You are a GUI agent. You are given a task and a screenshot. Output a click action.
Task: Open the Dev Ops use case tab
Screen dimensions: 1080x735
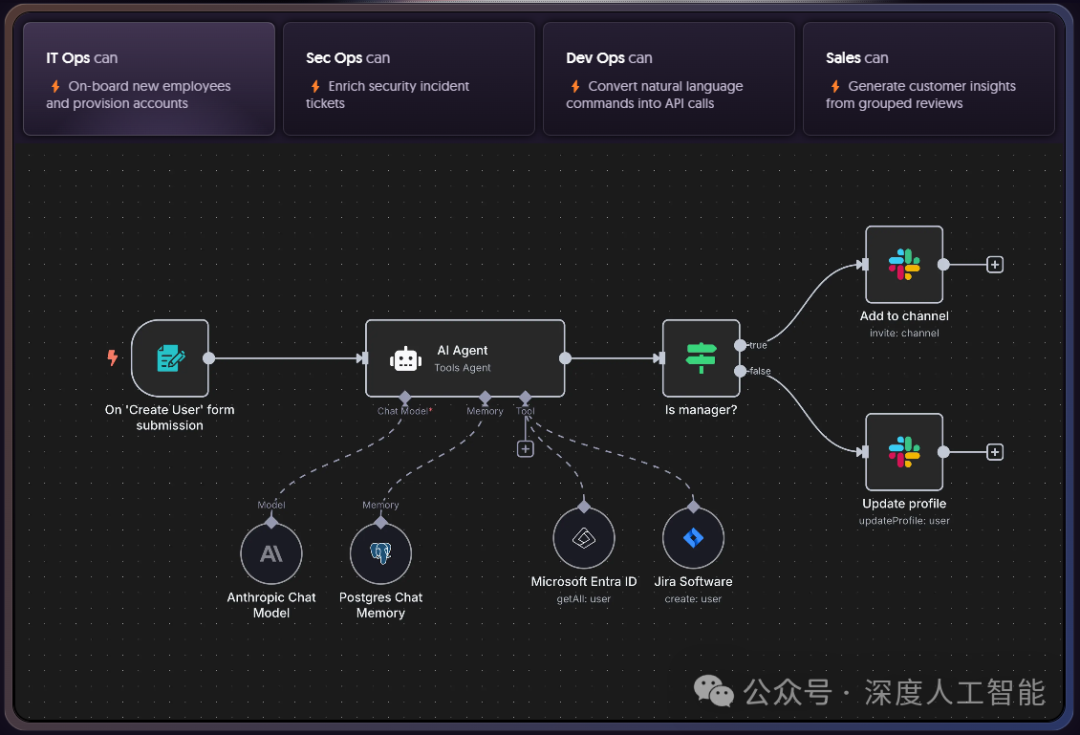pyautogui.click(x=669, y=79)
